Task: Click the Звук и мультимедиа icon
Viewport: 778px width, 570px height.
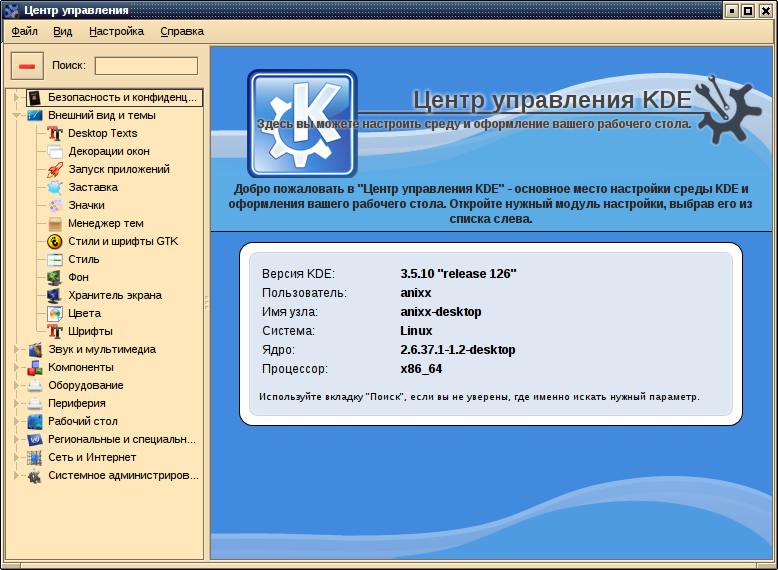Action: [34, 350]
